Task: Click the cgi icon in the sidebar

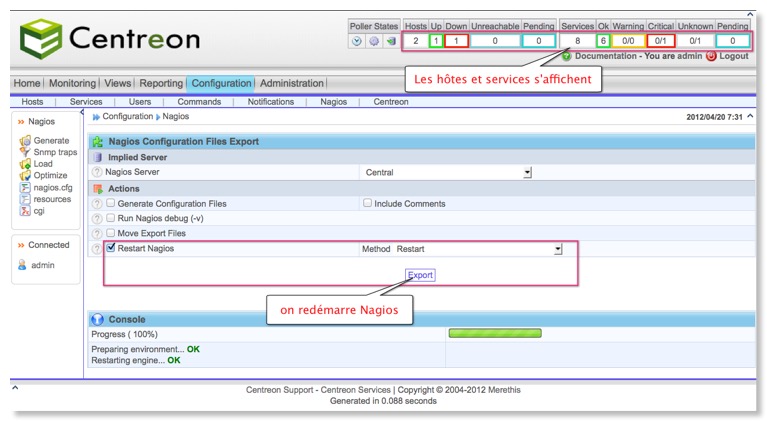Action: point(25,211)
